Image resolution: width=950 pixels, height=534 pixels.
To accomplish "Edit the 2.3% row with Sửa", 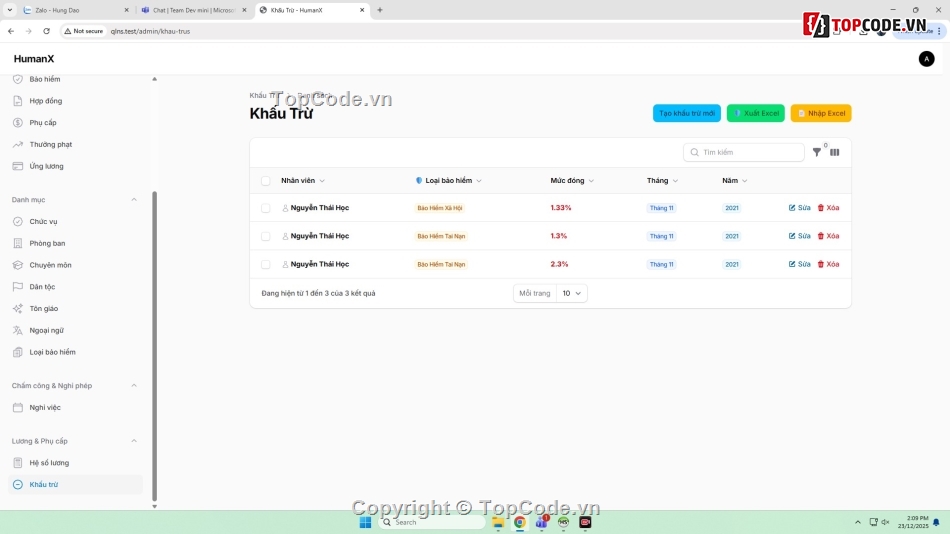I will pyautogui.click(x=799, y=264).
